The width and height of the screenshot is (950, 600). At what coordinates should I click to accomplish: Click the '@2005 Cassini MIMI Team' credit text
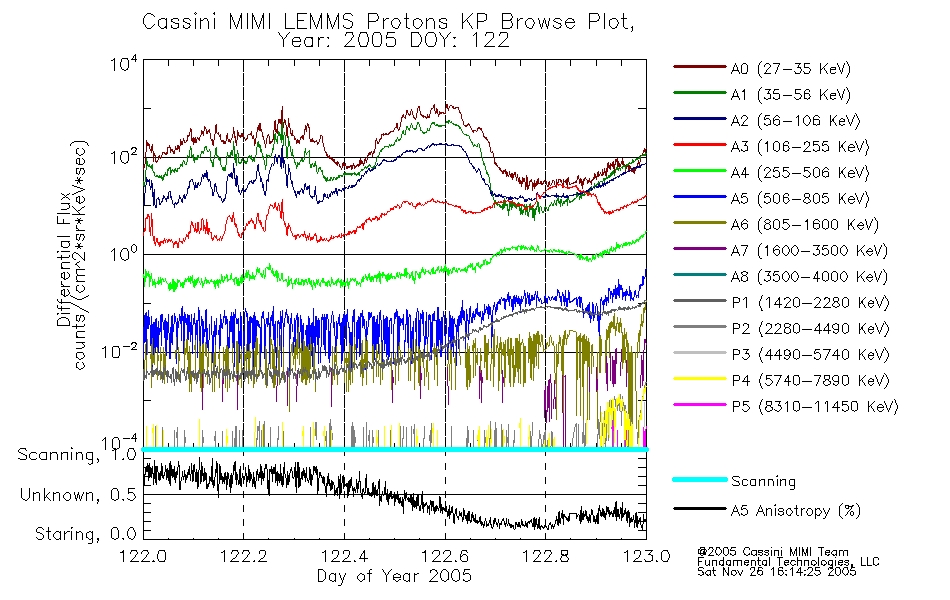tap(772, 552)
